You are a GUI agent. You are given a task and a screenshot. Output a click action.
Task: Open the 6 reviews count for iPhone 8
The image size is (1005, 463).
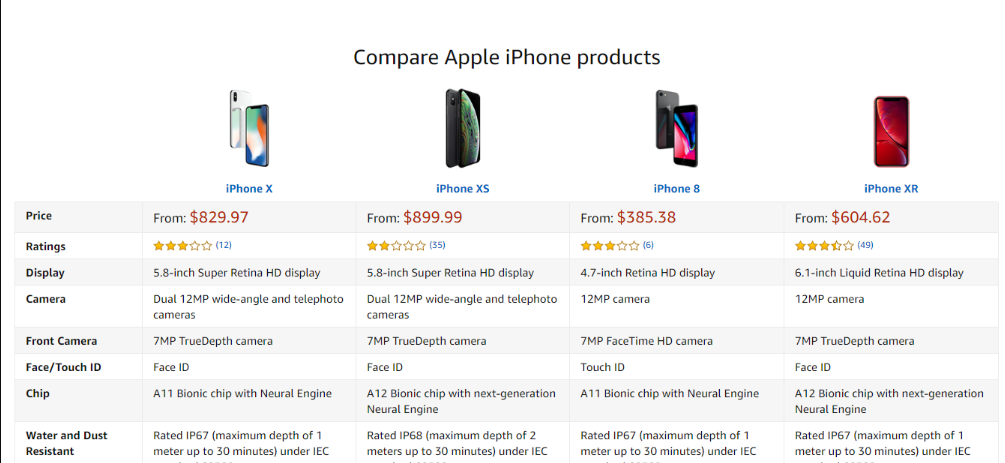tap(648, 245)
